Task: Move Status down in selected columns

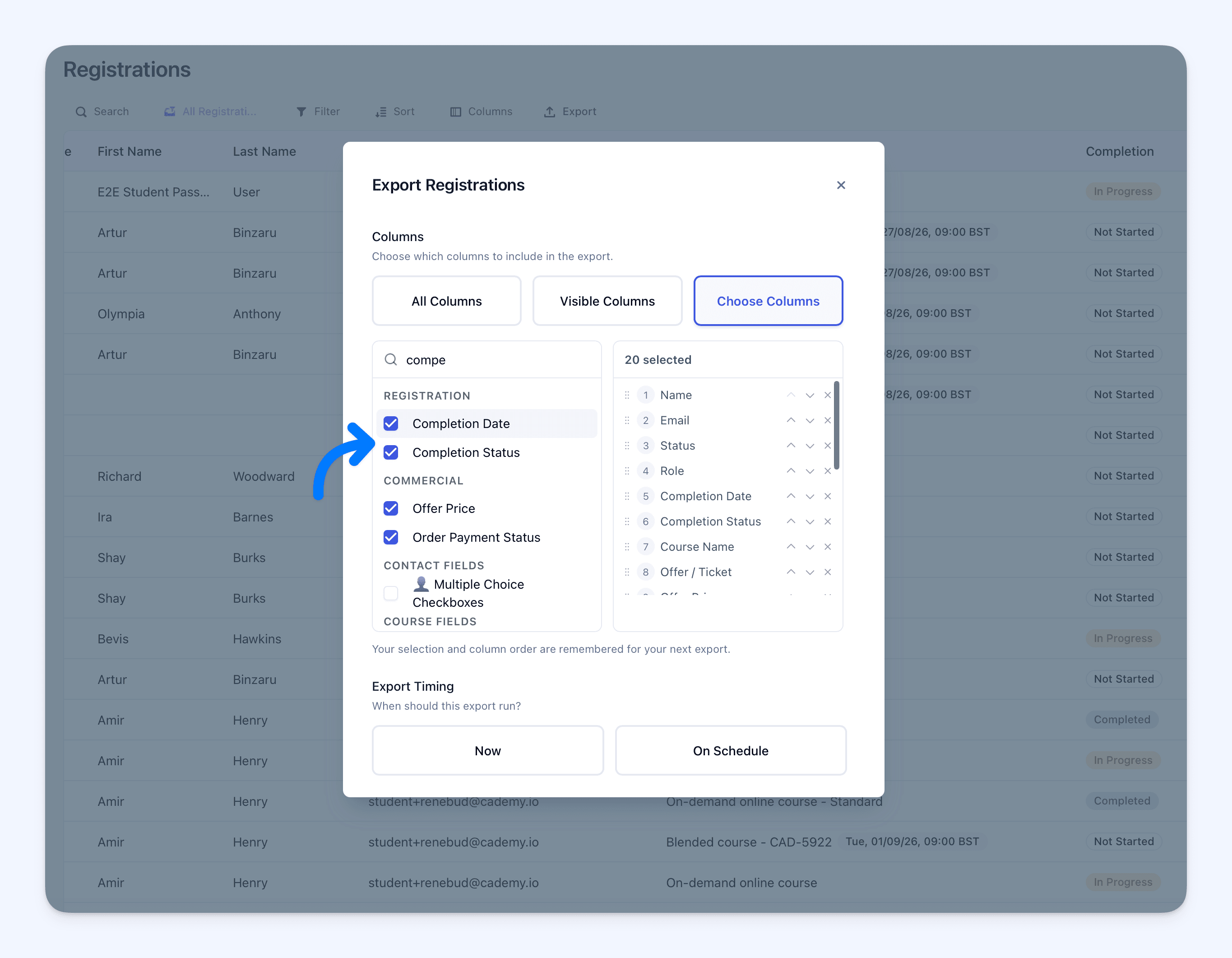Action: tap(810, 446)
